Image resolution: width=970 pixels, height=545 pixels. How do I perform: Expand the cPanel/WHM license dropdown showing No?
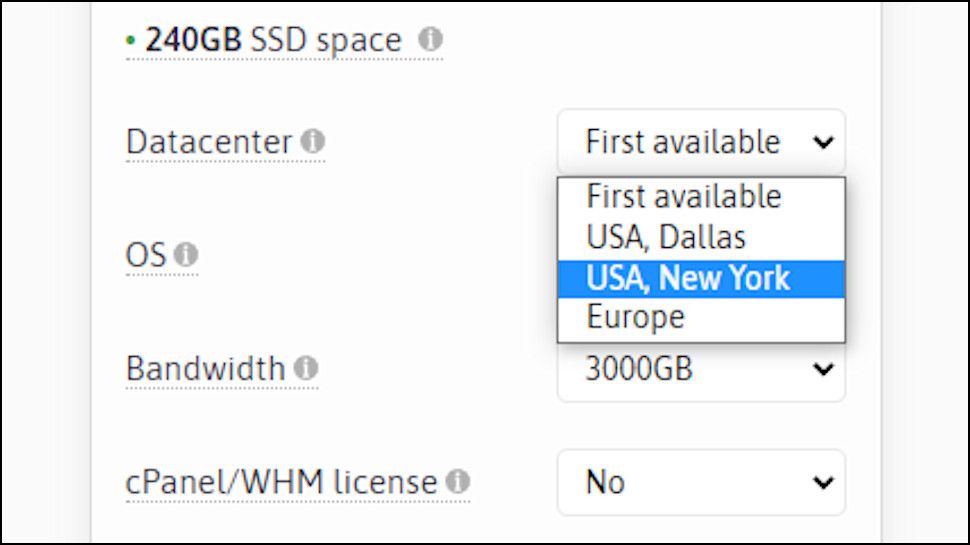click(x=700, y=483)
